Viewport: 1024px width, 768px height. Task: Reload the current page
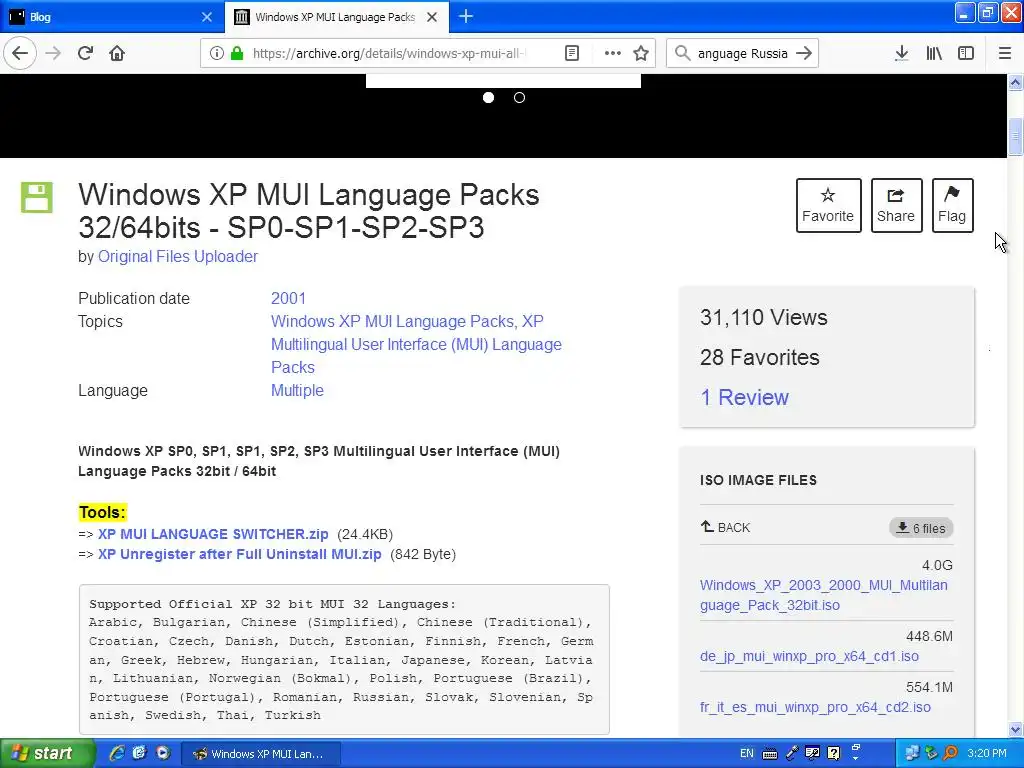(86, 53)
